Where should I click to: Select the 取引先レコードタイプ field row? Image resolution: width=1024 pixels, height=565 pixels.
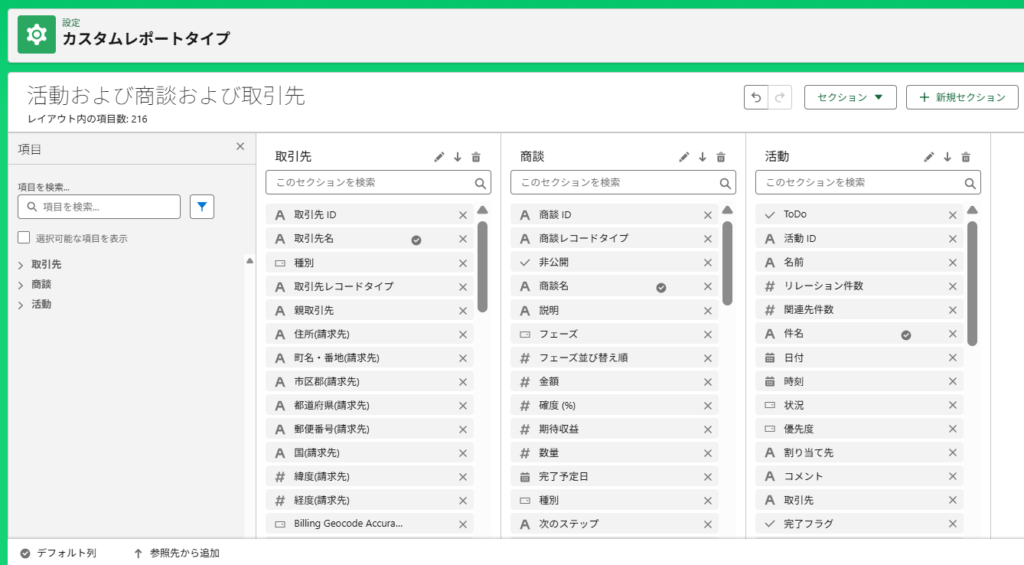click(370, 286)
